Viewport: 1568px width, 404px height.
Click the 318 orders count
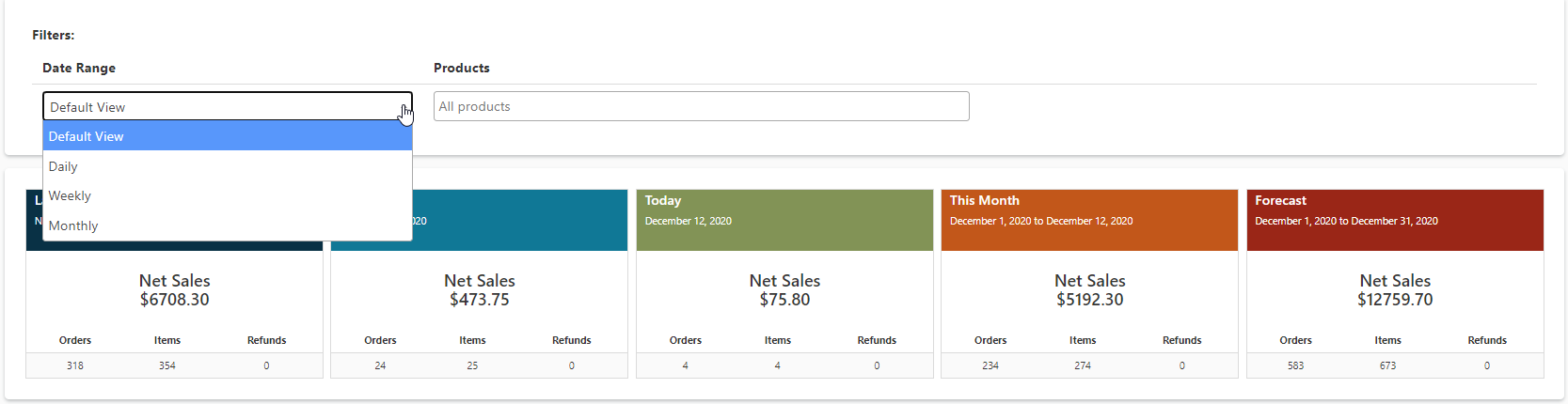pos(75,365)
